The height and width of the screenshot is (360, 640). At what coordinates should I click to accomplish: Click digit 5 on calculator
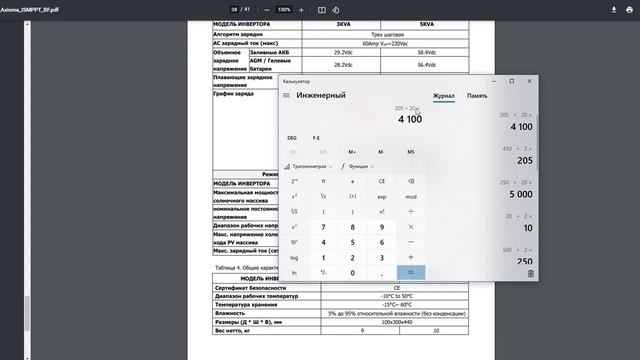tap(353, 242)
